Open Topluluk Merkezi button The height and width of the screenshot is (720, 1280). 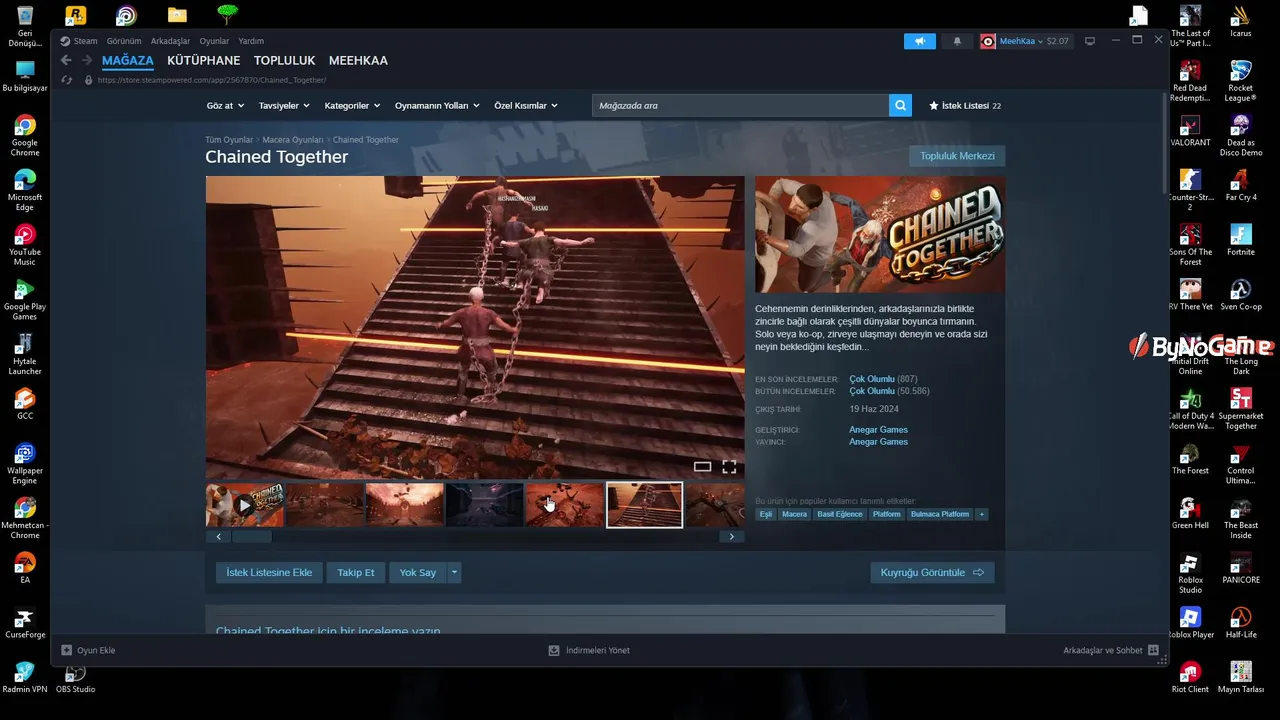[x=957, y=156]
